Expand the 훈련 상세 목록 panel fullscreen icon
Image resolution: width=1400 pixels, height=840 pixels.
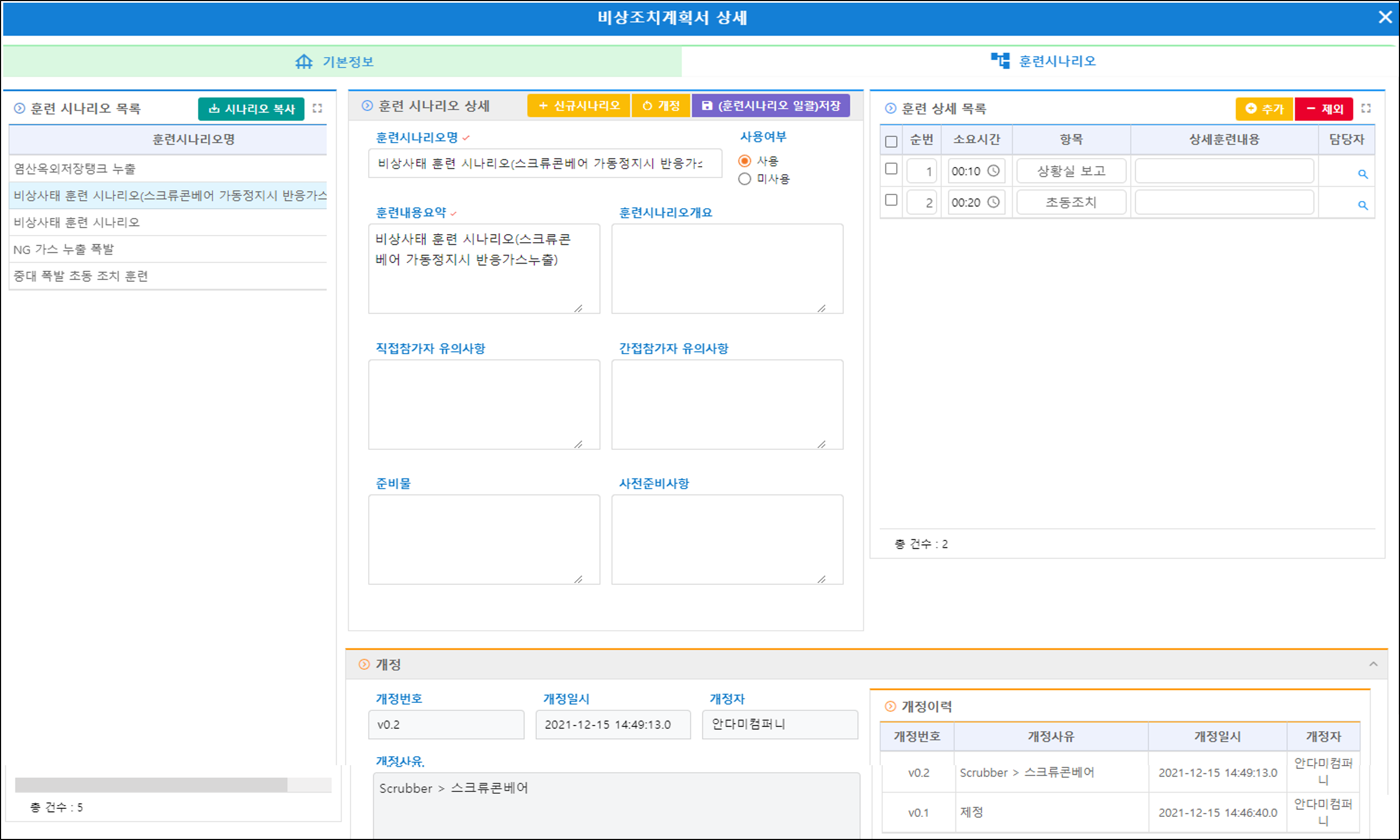[x=1366, y=108]
